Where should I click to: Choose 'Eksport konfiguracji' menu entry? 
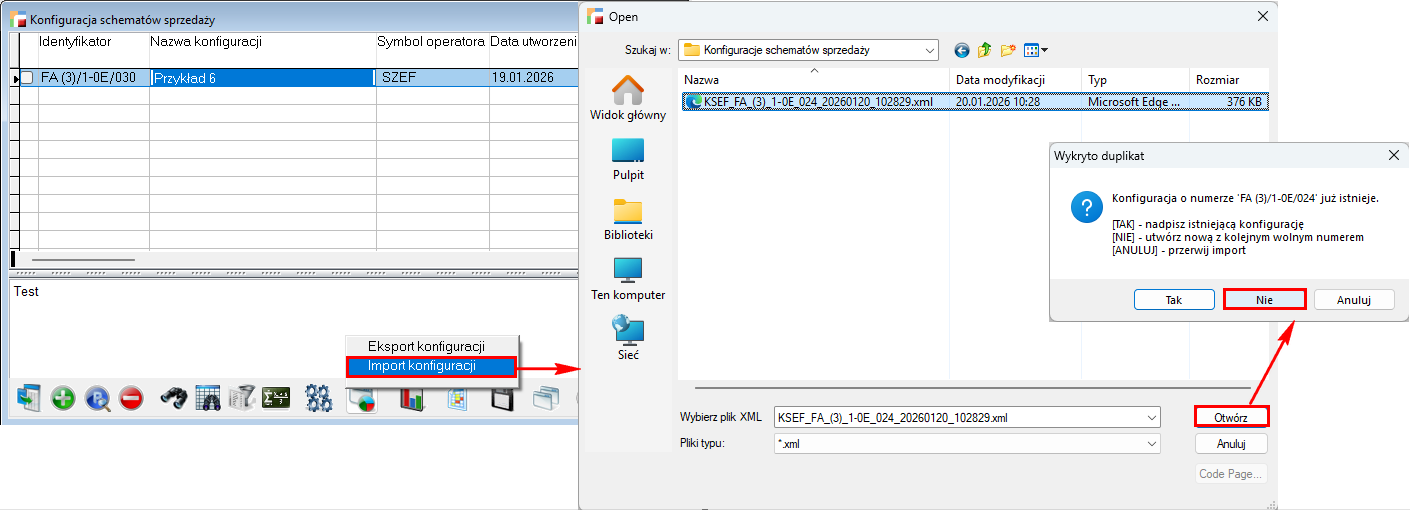tap(426, 346)
